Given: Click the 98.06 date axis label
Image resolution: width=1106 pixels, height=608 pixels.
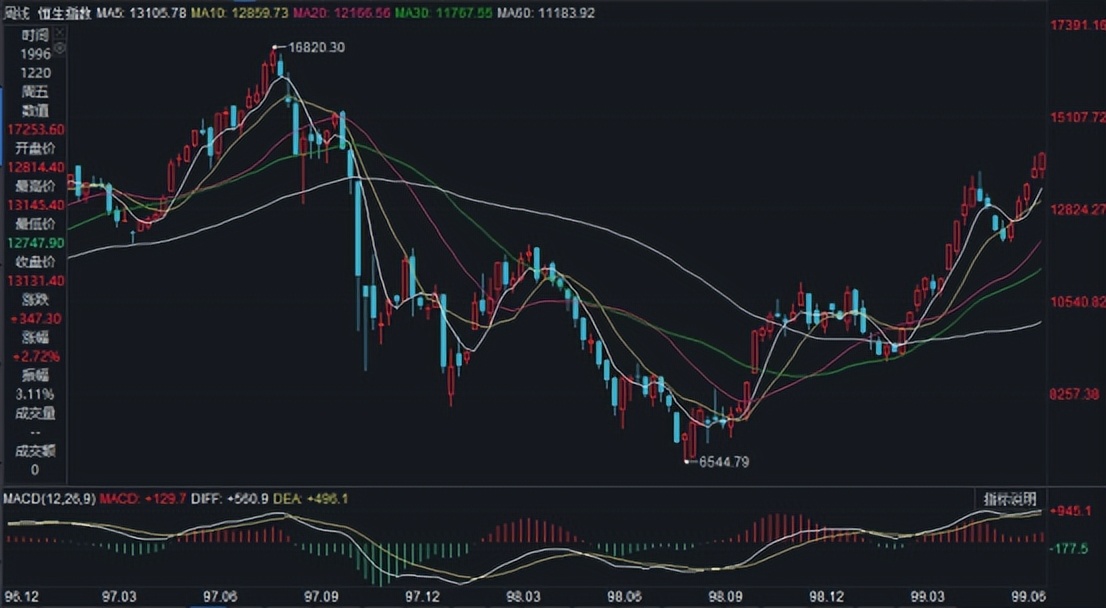Looking at the screenshot, I should pos(624,597).
